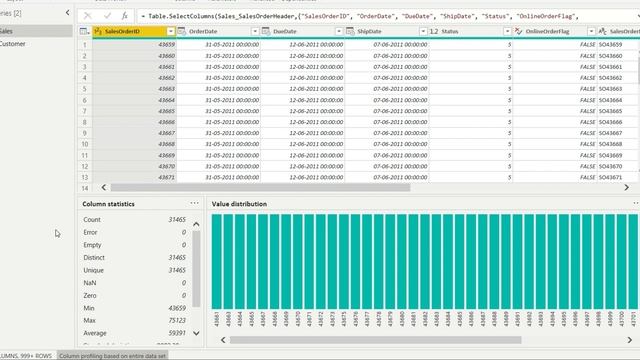640x360 pixels.
Task: Select the SalesOrderID column header
Action: click(x=134, y=31)
